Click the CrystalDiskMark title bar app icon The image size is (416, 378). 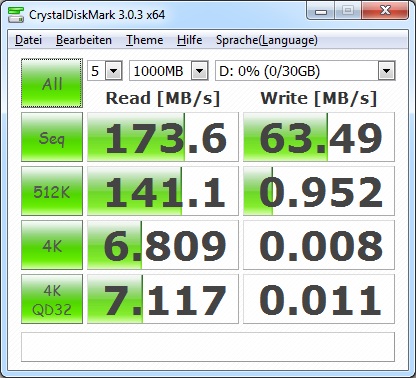click(x=16, y=14)
